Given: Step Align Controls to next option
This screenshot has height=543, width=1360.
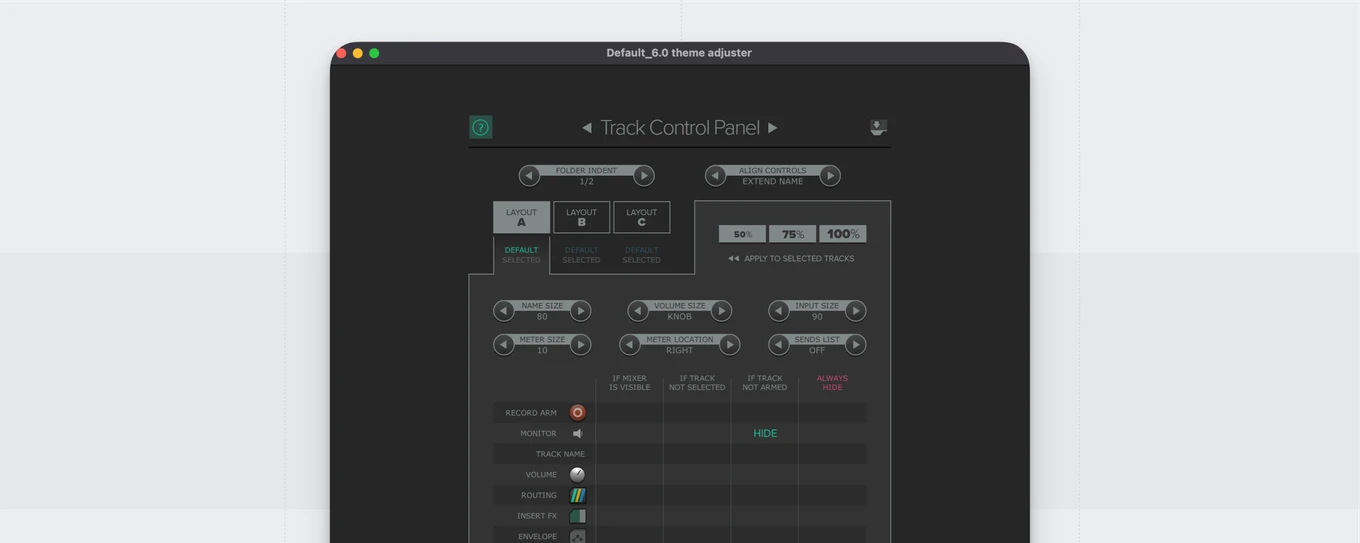Looking at the screenshot, I should 830,175.
